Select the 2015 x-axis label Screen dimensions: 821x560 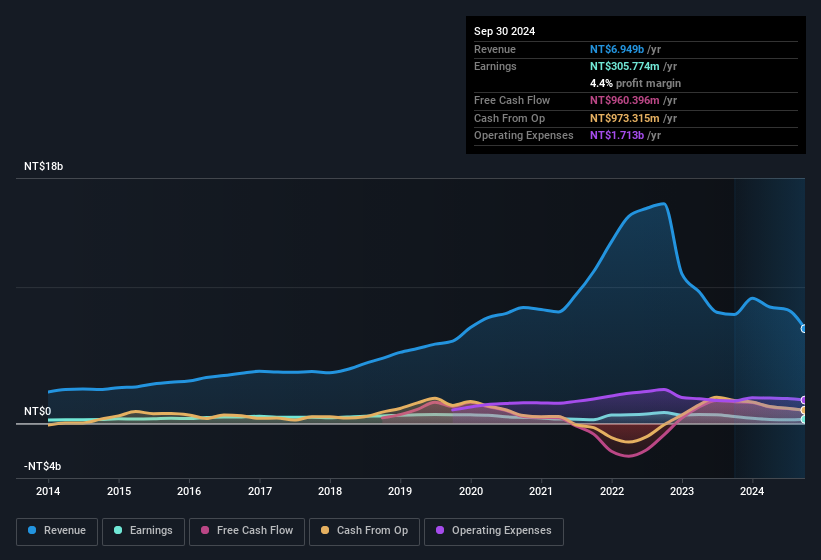119,491
